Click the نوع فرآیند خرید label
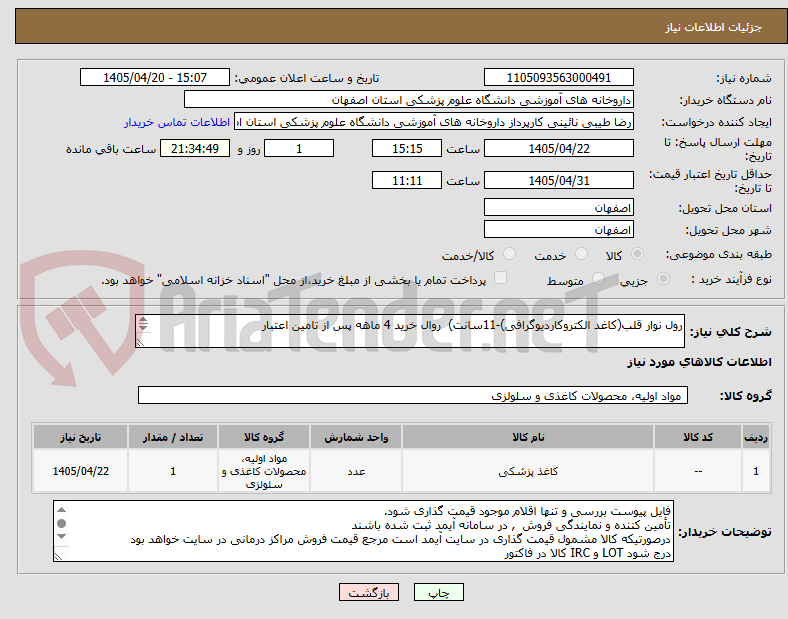 tap(731, 279)
